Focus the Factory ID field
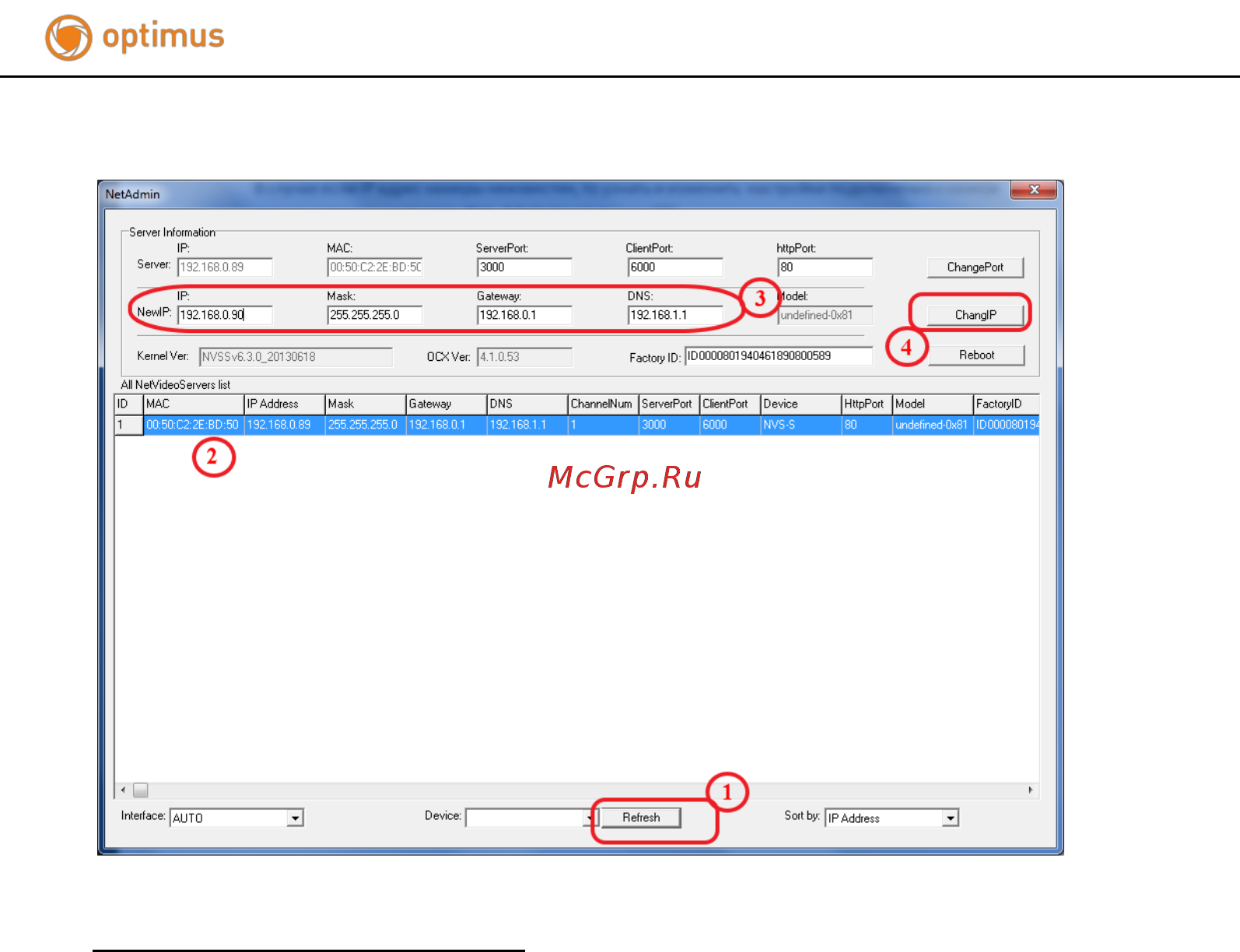Screen dimensions: 1240x952 click(779, 356)
